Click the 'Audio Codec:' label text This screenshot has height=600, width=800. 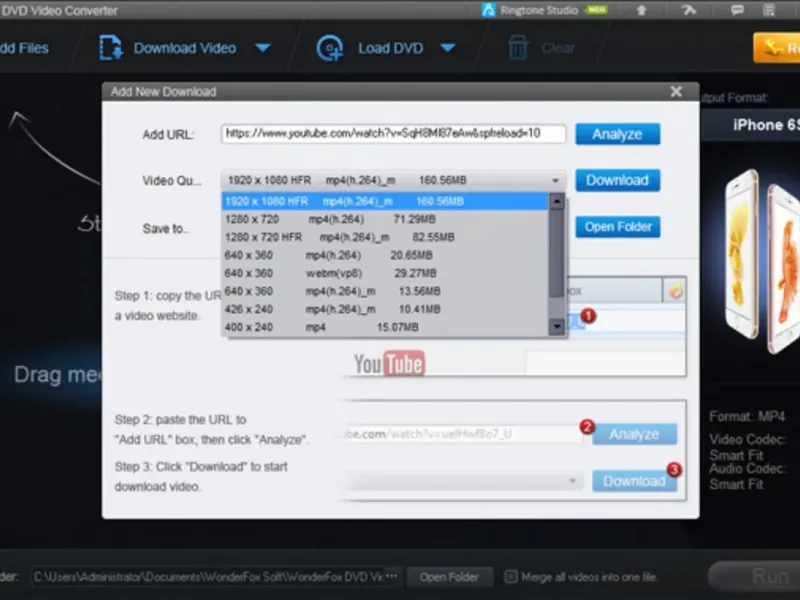[747, 468]
